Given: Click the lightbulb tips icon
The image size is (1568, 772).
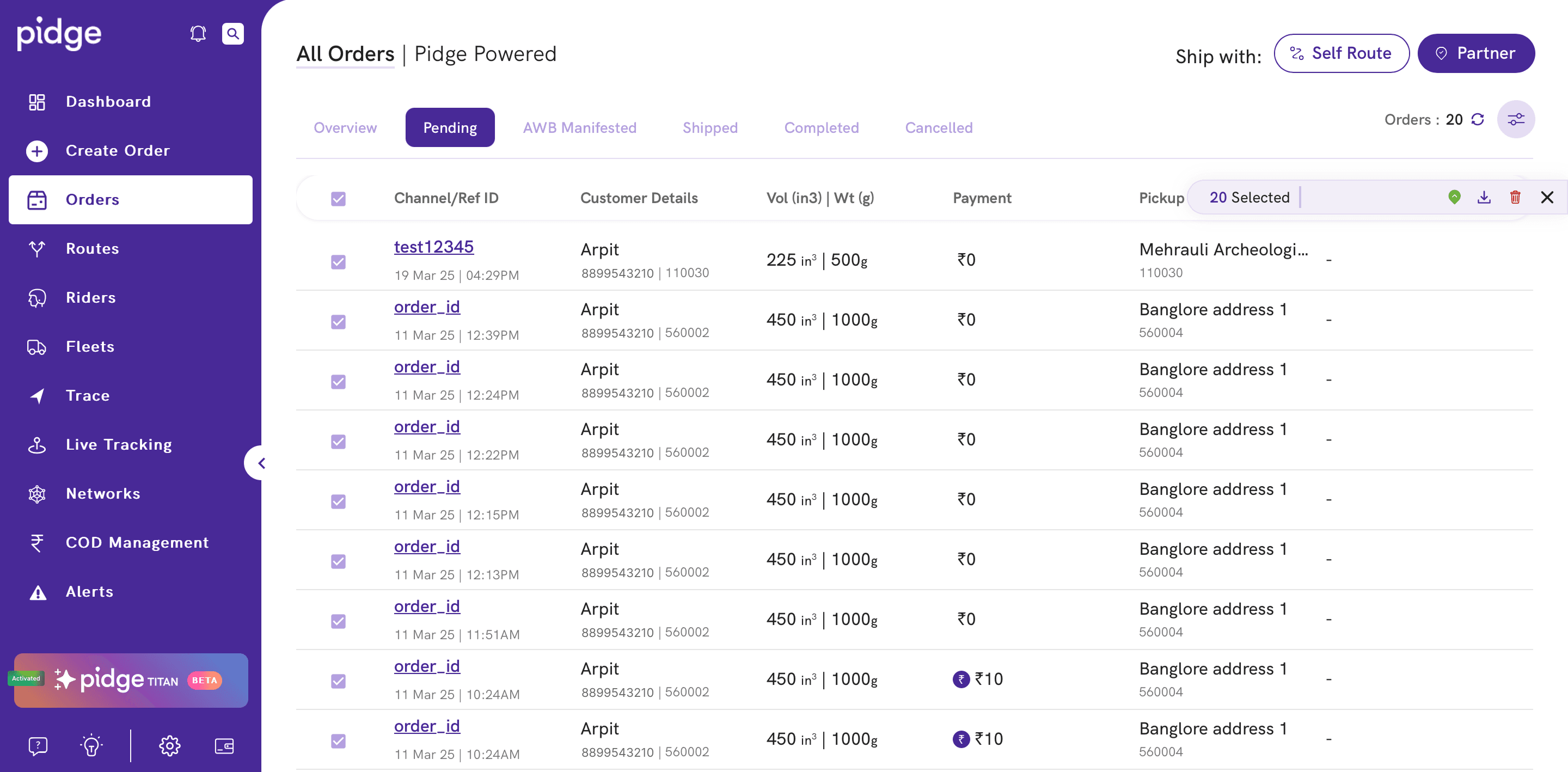Looking at the screenshot, I should (91, 745).
